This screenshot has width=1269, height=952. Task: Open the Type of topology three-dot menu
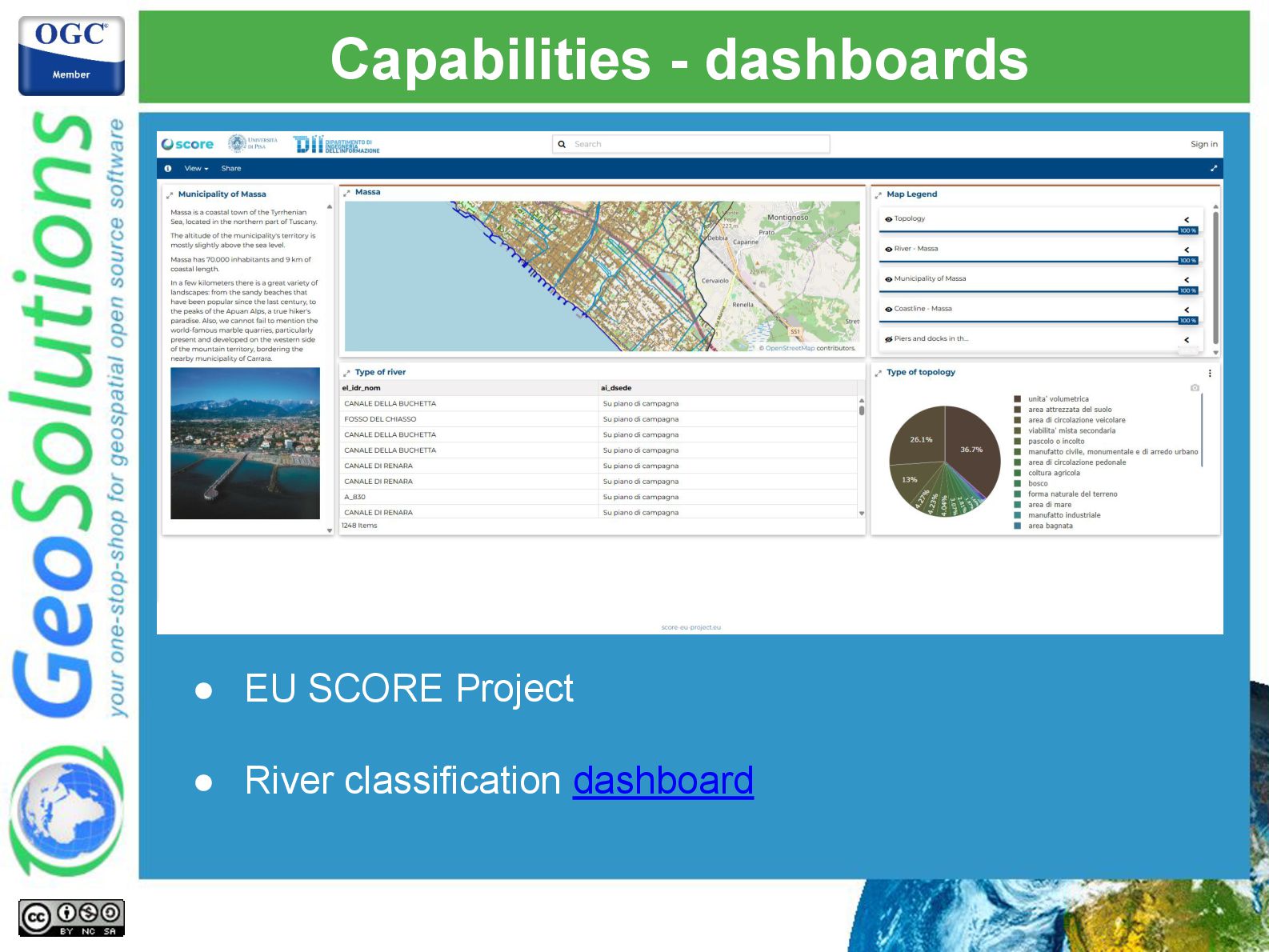[x=1210, y=373]
